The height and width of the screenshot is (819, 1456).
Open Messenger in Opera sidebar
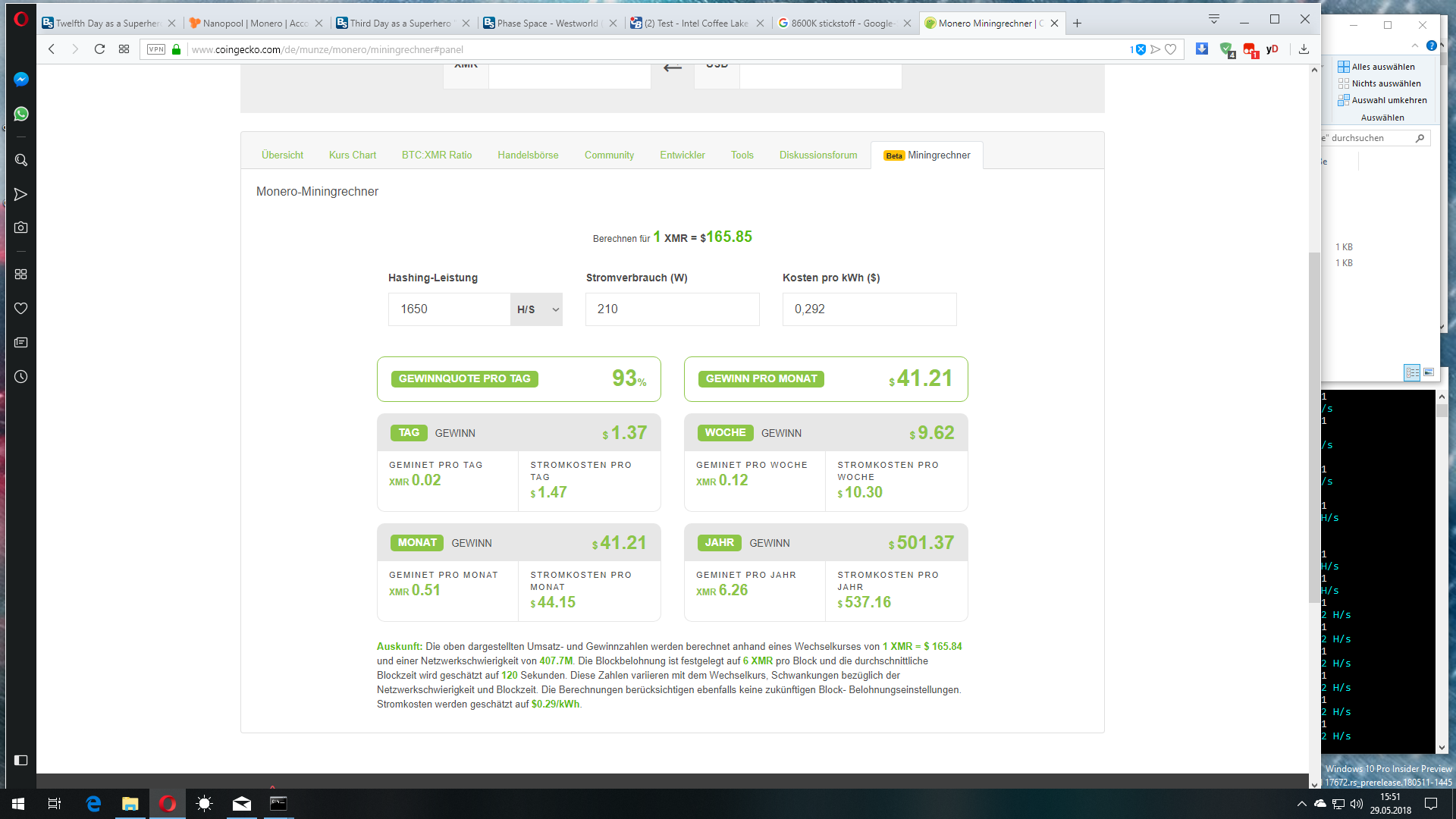click(21, 80)
